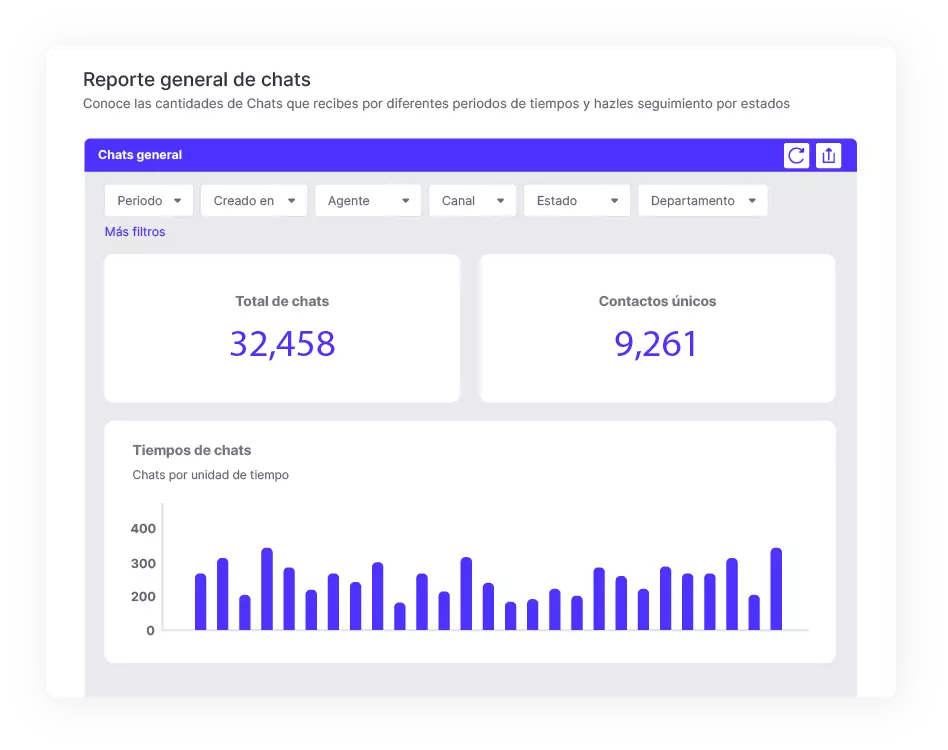Open the Departamento dropdown filter
The height and width of the screenshot is (750, 948).
coord(703,201)
